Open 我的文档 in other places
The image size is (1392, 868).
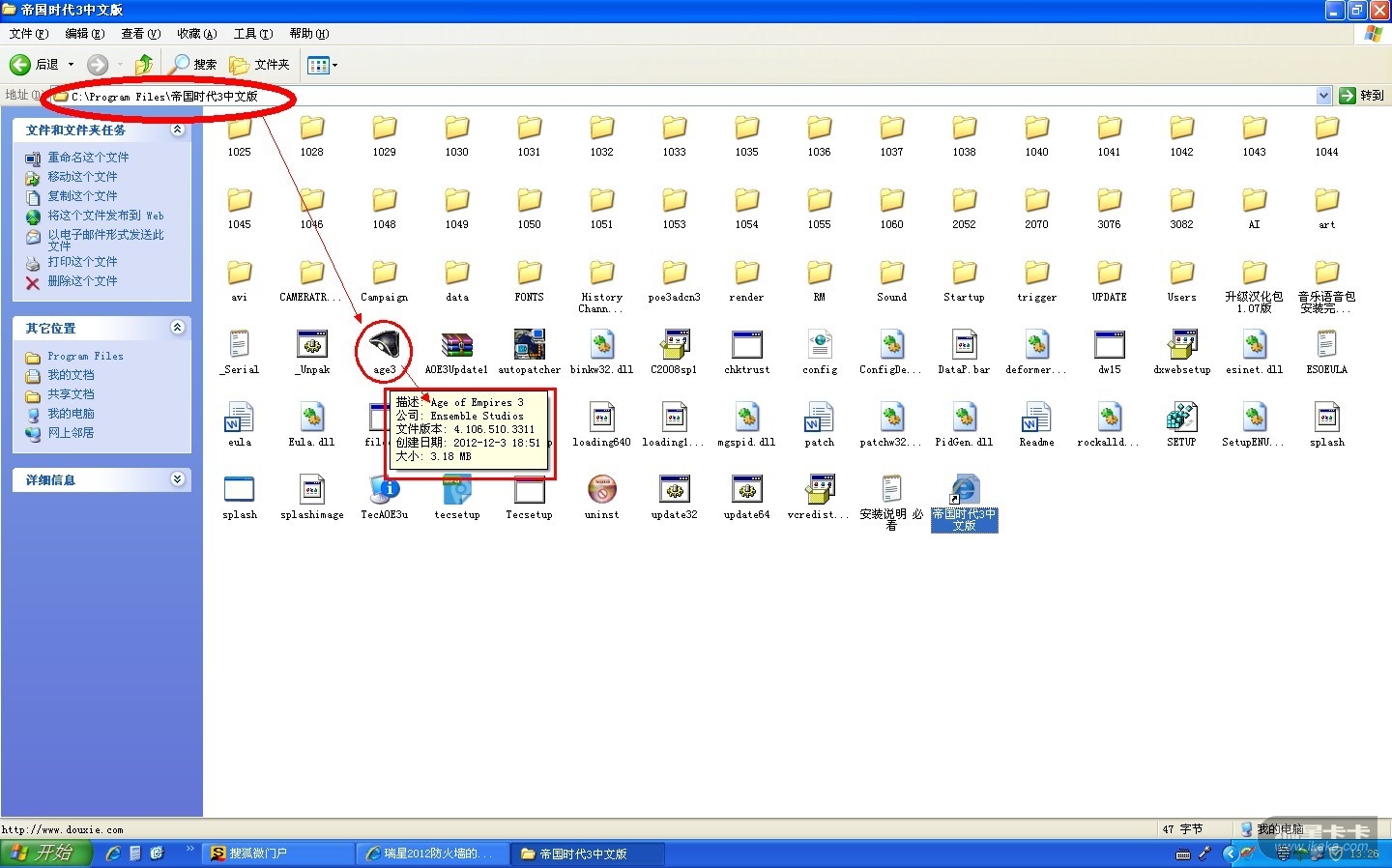coord(71,375)
